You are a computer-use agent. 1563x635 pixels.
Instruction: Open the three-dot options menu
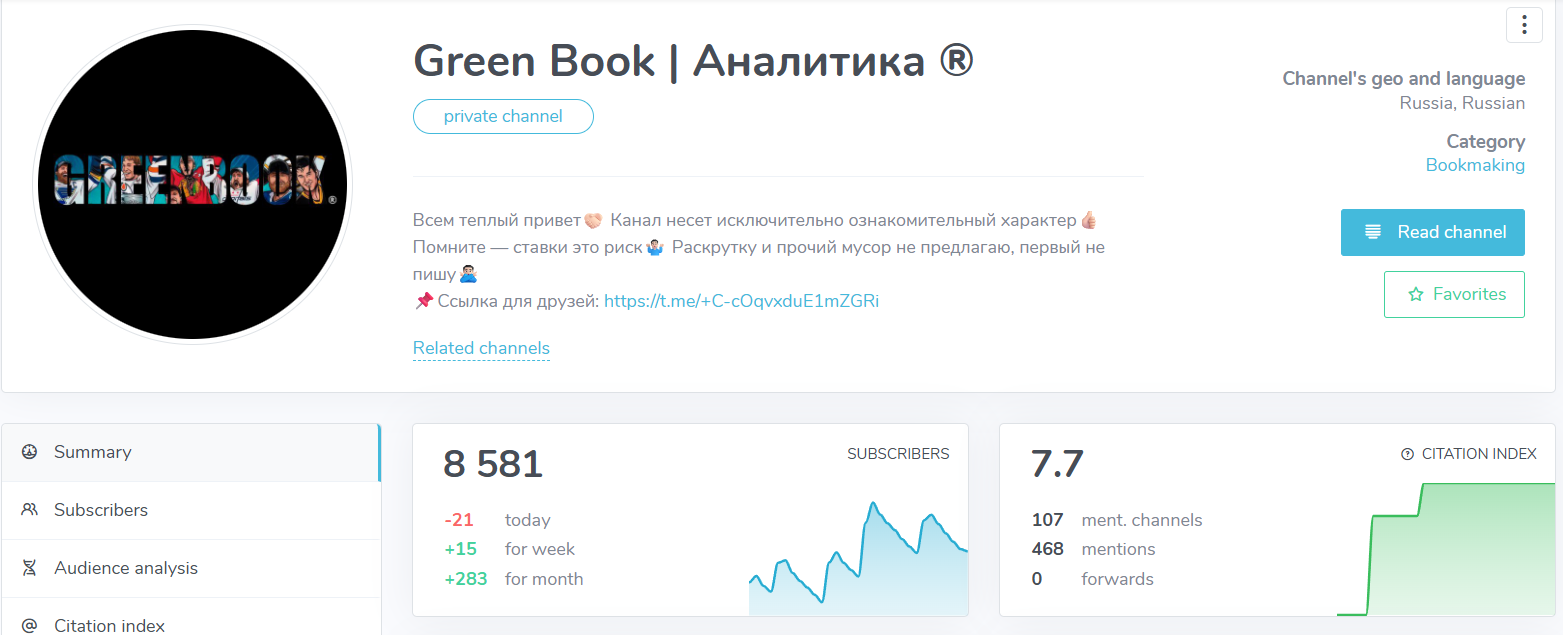point(1524,25)
